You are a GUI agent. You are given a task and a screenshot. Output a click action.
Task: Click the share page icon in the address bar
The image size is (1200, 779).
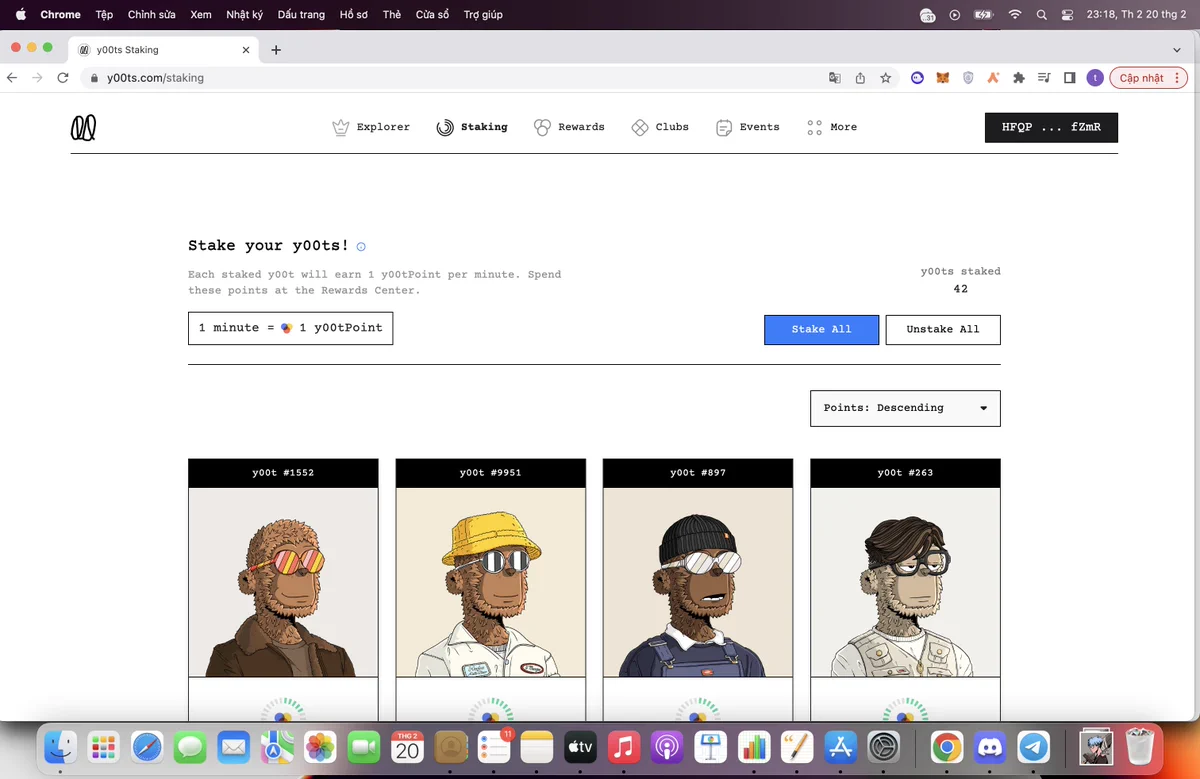[x=860, y=78]
